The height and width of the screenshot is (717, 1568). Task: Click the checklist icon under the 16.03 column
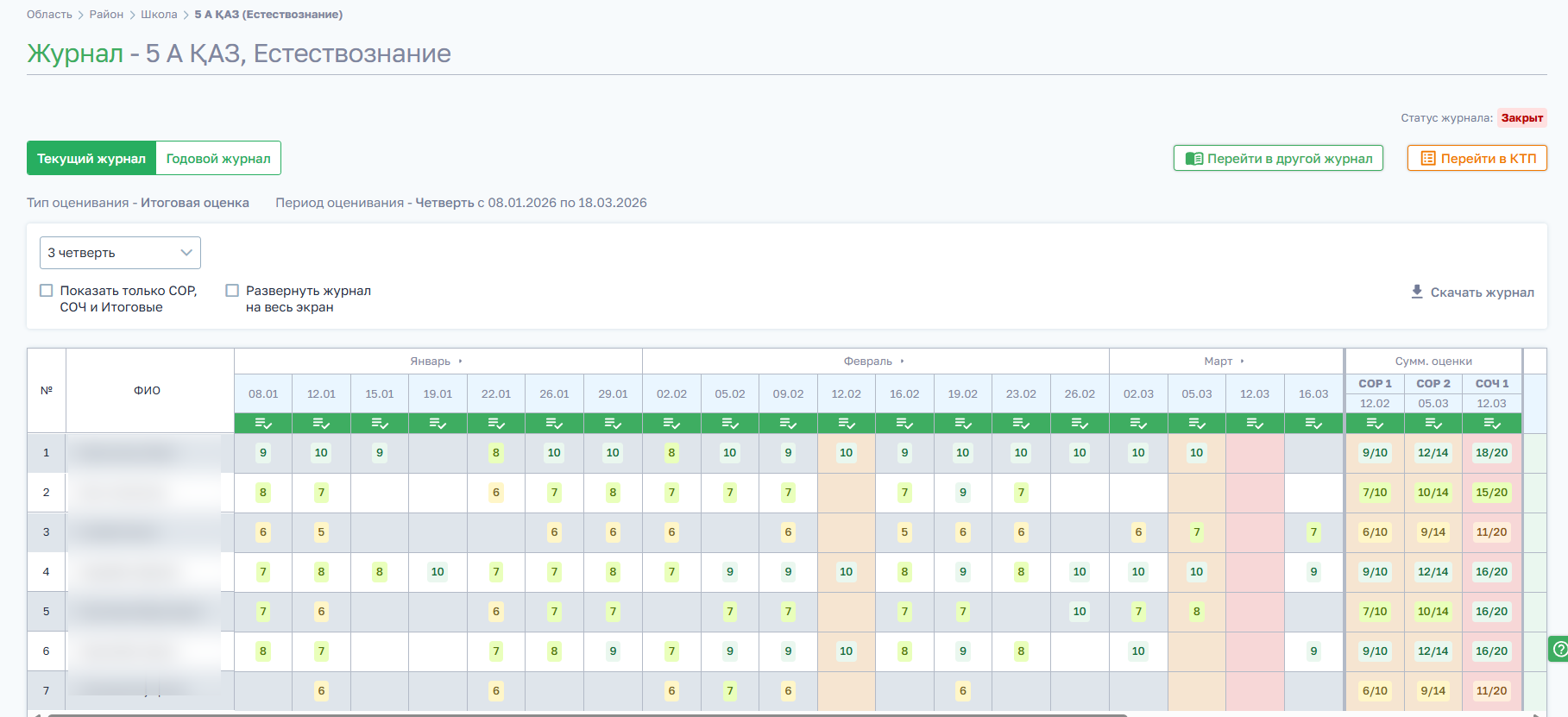[x=1313, y=423]
